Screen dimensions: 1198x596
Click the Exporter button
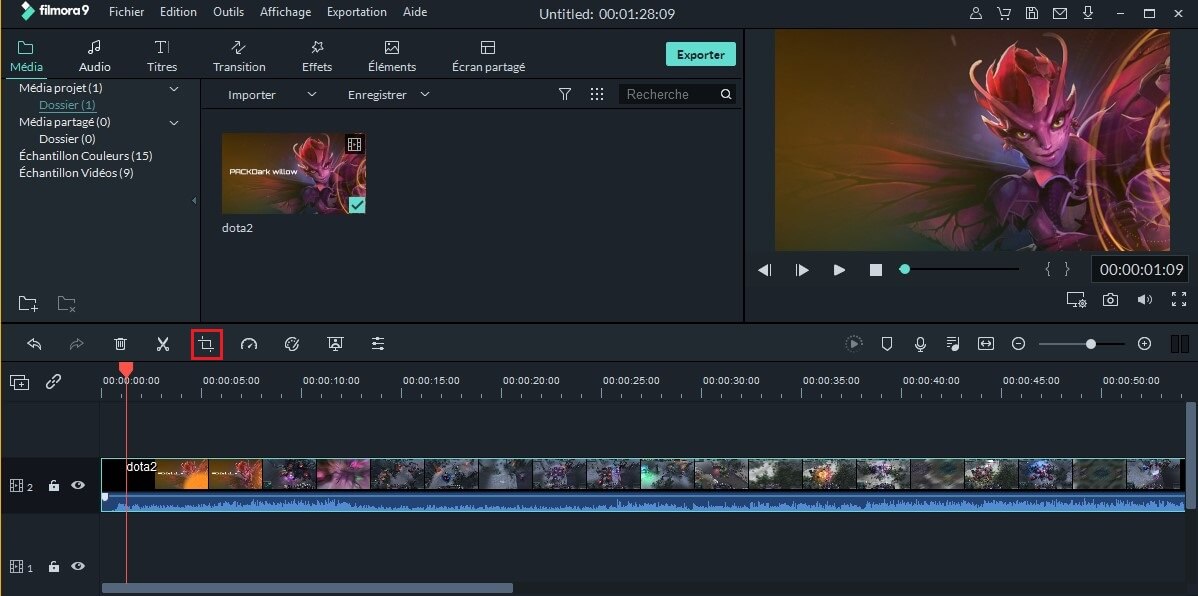pyautogui.click(x=701, y=54)
